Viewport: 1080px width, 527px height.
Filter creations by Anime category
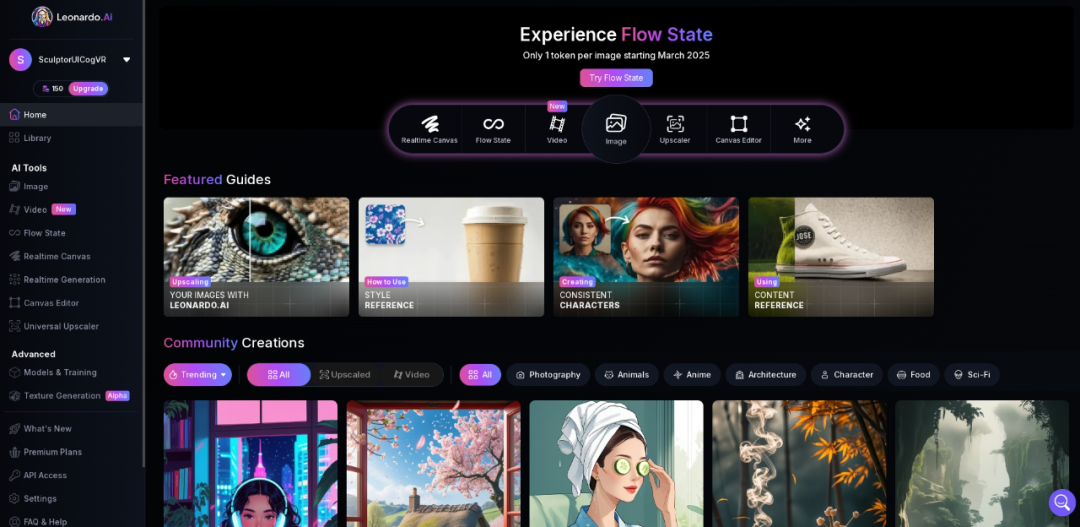click(692, 375)
